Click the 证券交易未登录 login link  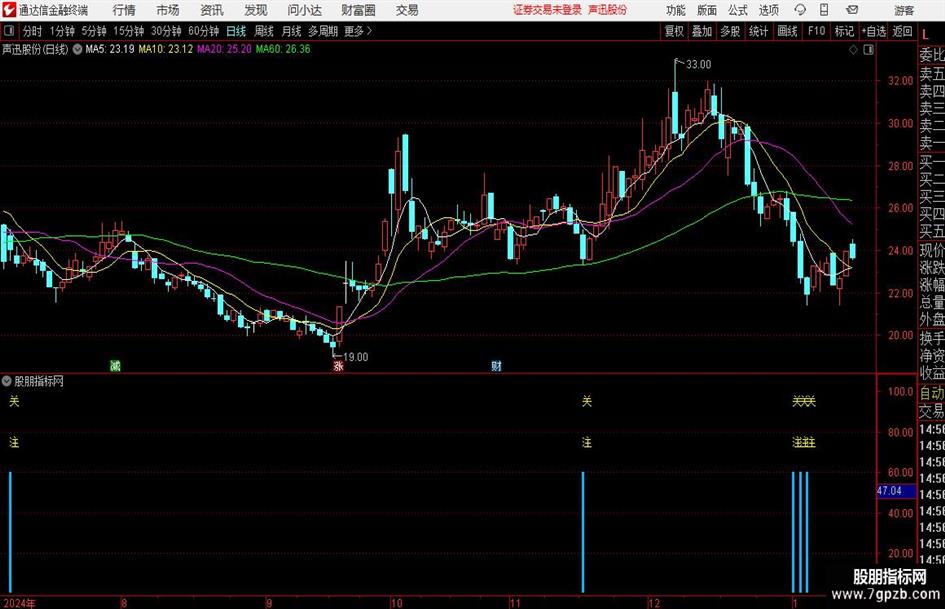click(x=547, y=10)
